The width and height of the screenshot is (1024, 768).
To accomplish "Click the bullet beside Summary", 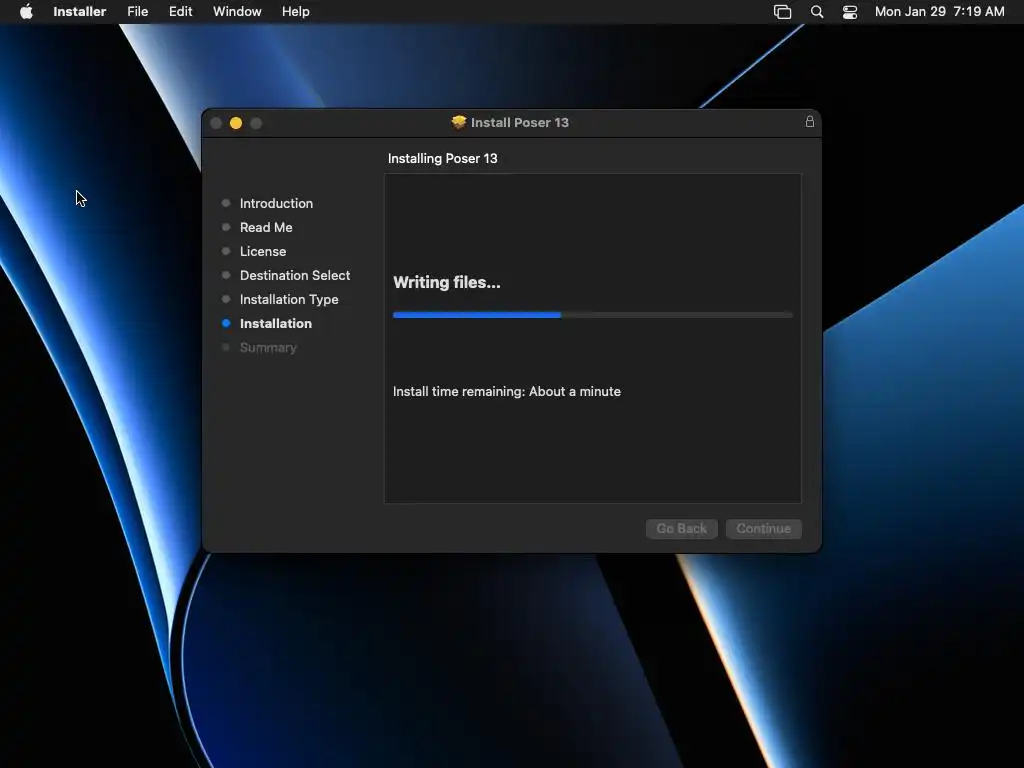I will 226,347.
